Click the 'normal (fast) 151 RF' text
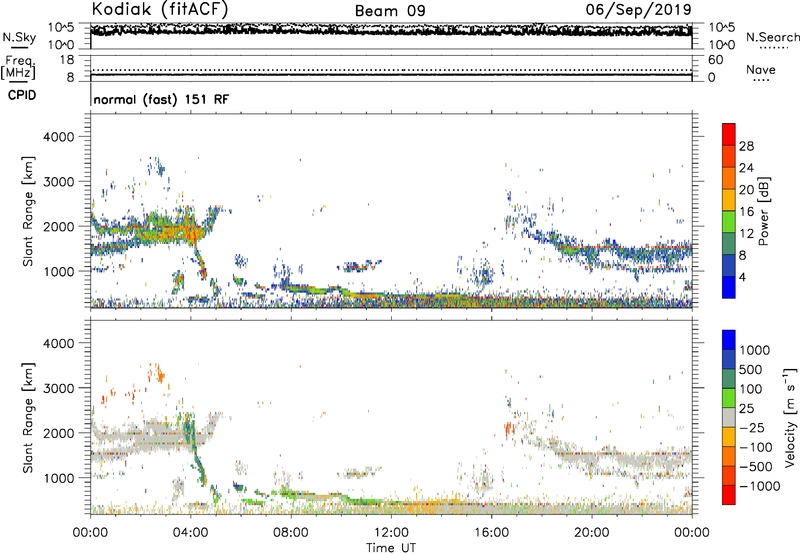This screenshot has height=554, width=800. point(161,99)
